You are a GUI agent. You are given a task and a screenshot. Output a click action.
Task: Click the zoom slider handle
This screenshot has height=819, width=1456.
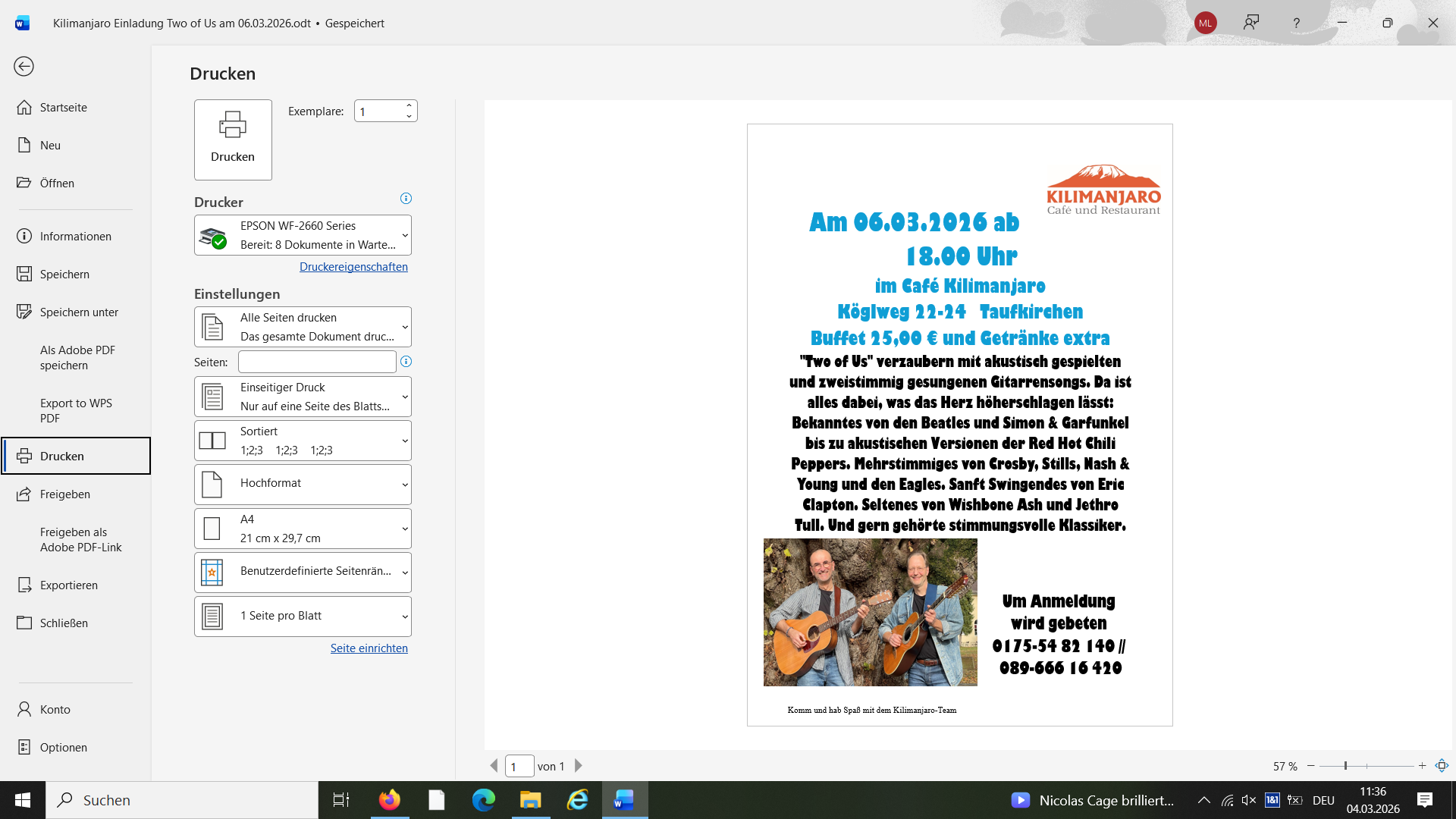pyautogui.click(x=1345, y=766)
